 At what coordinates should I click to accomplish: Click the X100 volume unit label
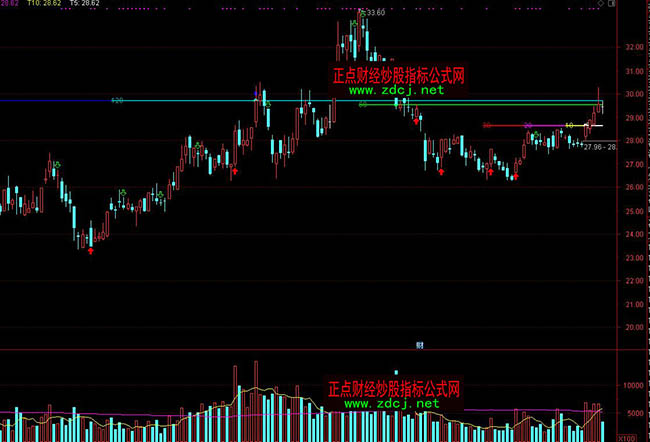(626, 437)
